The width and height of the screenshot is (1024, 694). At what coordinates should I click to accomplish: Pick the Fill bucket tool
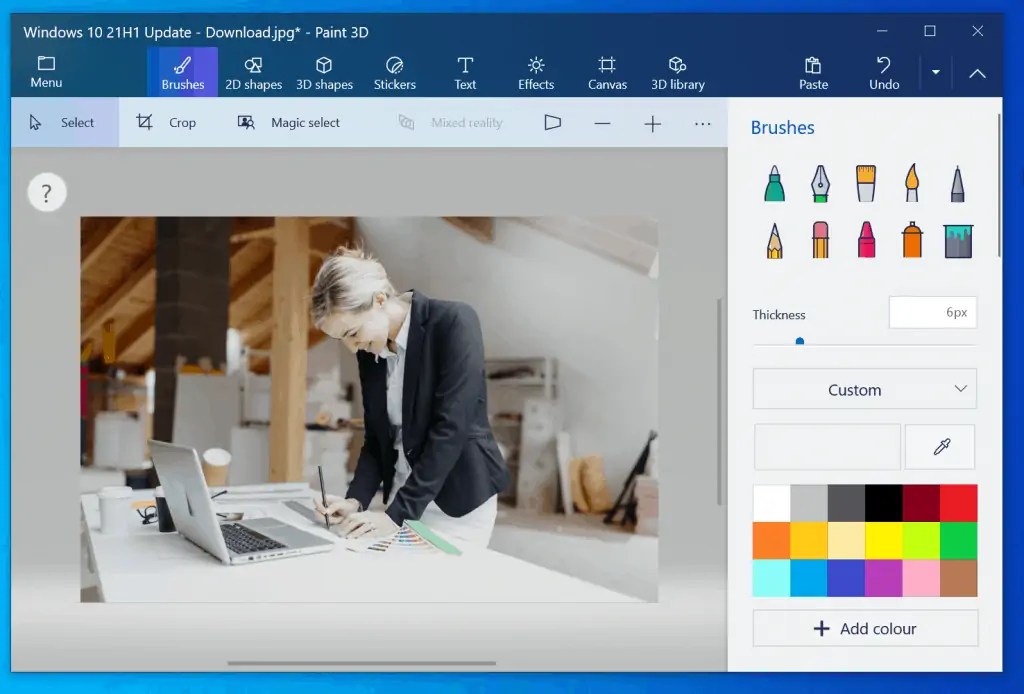click(957, 240)
